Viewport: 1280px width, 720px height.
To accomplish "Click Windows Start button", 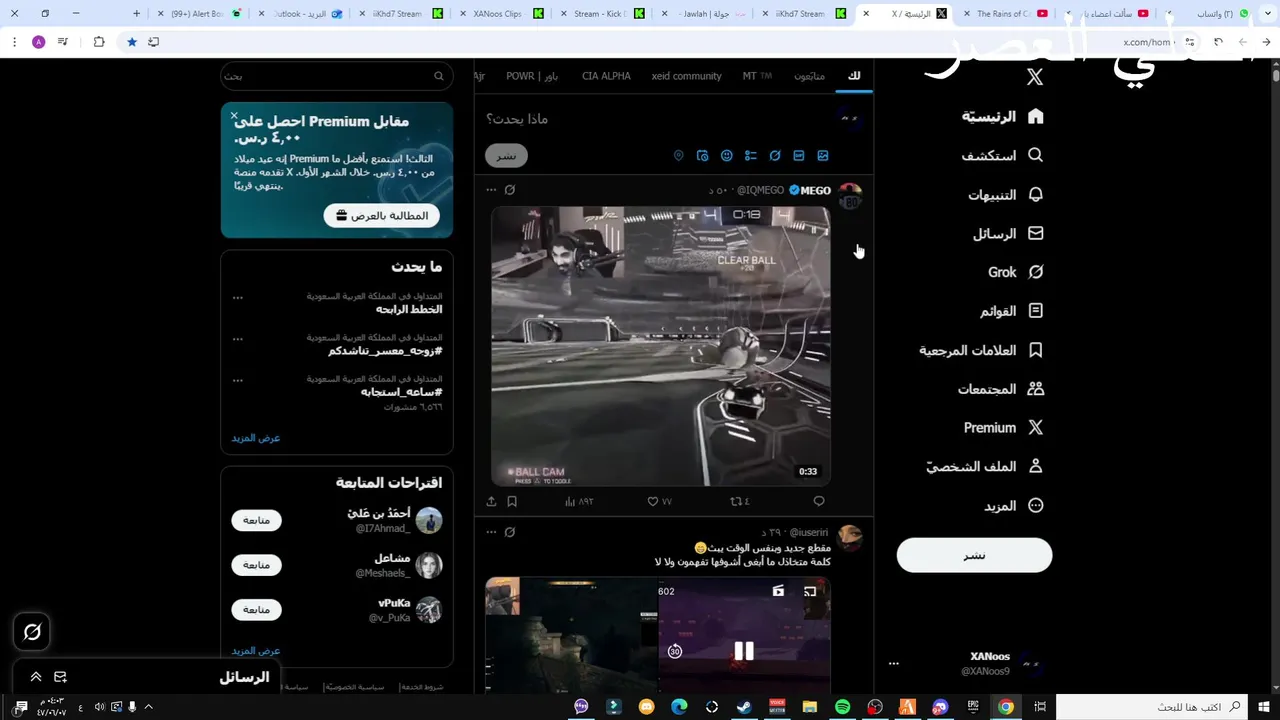I will [1263, 707].
